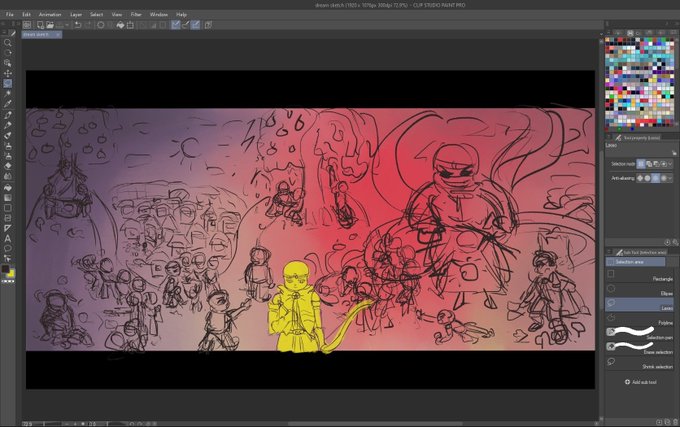Select the Move layer tool
This screenshot has height=427, width=680.
[x=7, y=73]
